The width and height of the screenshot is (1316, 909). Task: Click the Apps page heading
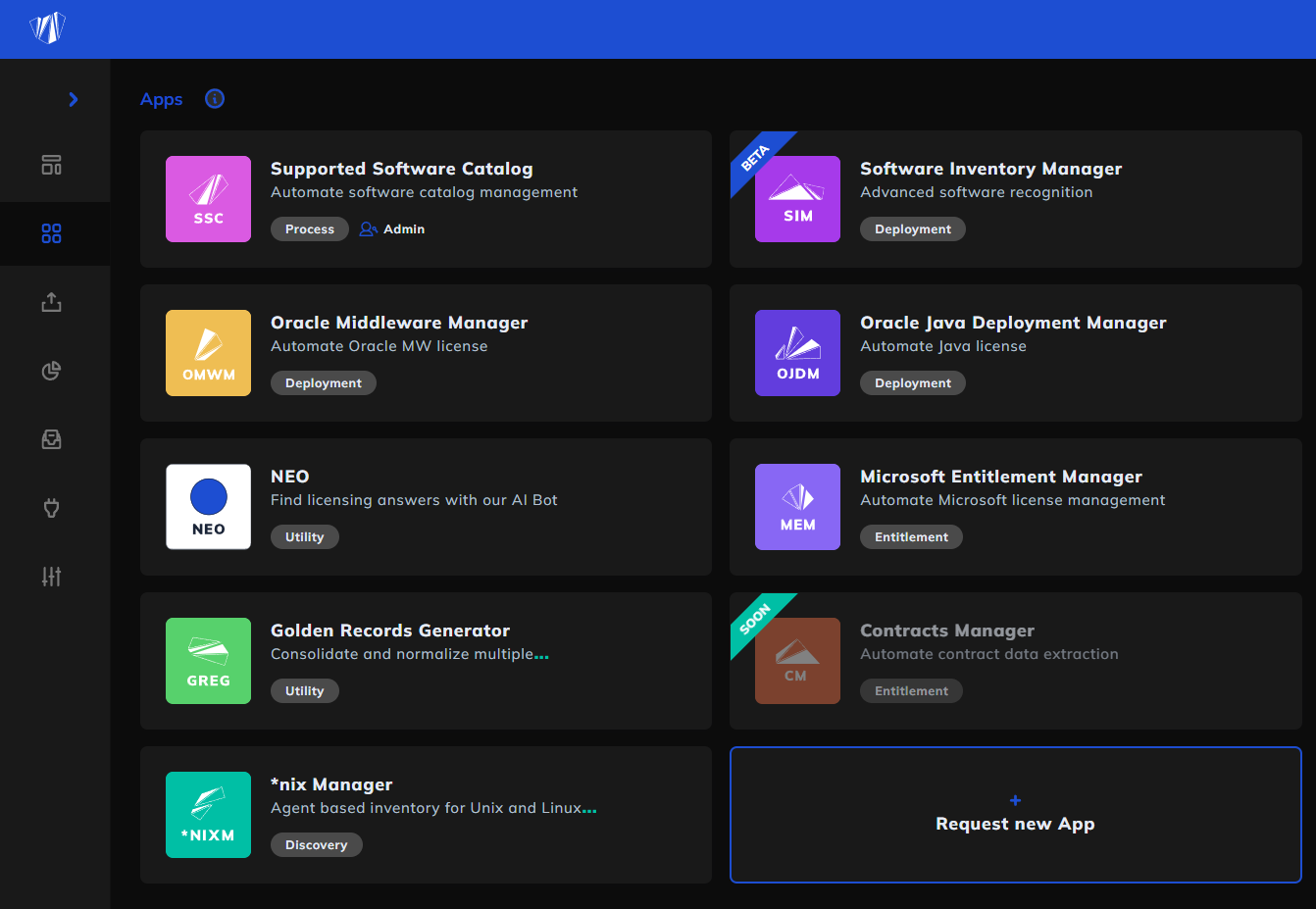[162, 99]
